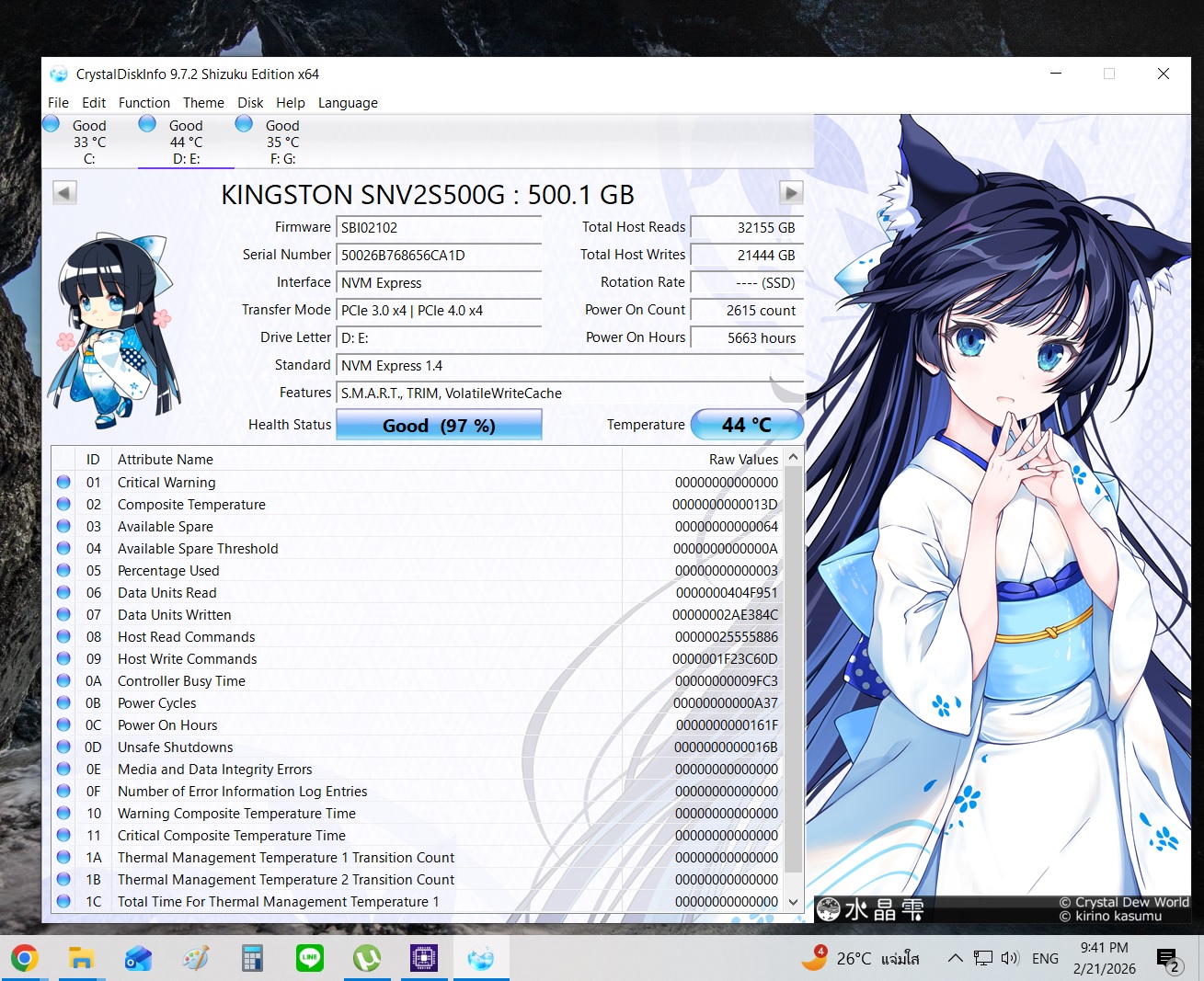This screenshot has width=1204, height=981.
Task: Click the next disk right arrow button
Action: click(790, 192)
